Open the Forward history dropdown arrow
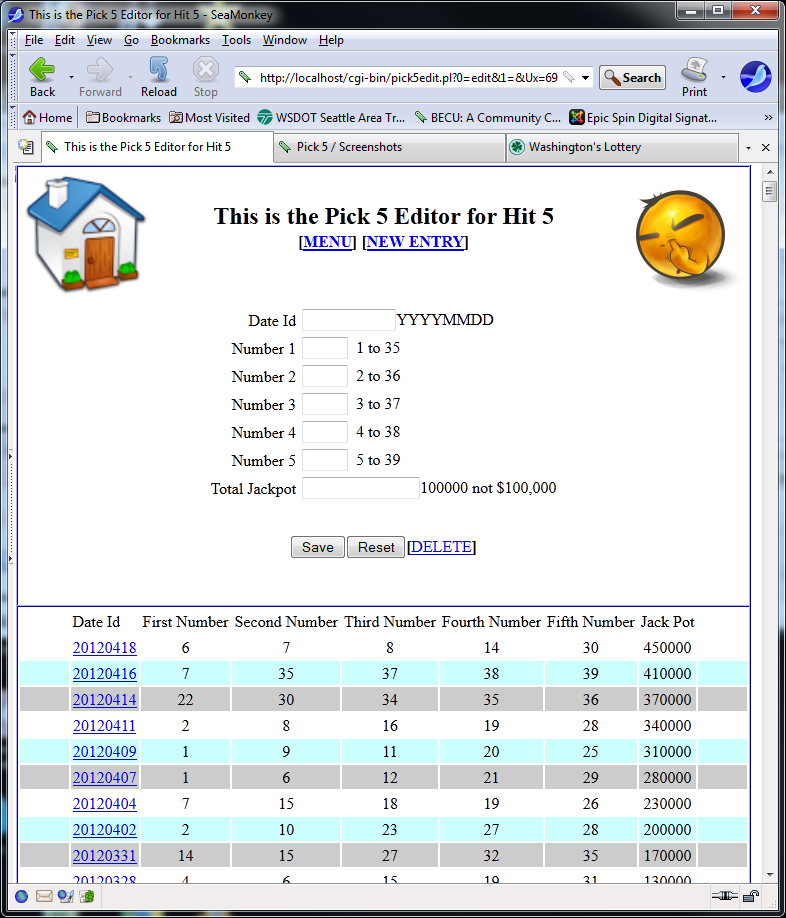This screenshot has height=918, width=786. coord(130,77)
